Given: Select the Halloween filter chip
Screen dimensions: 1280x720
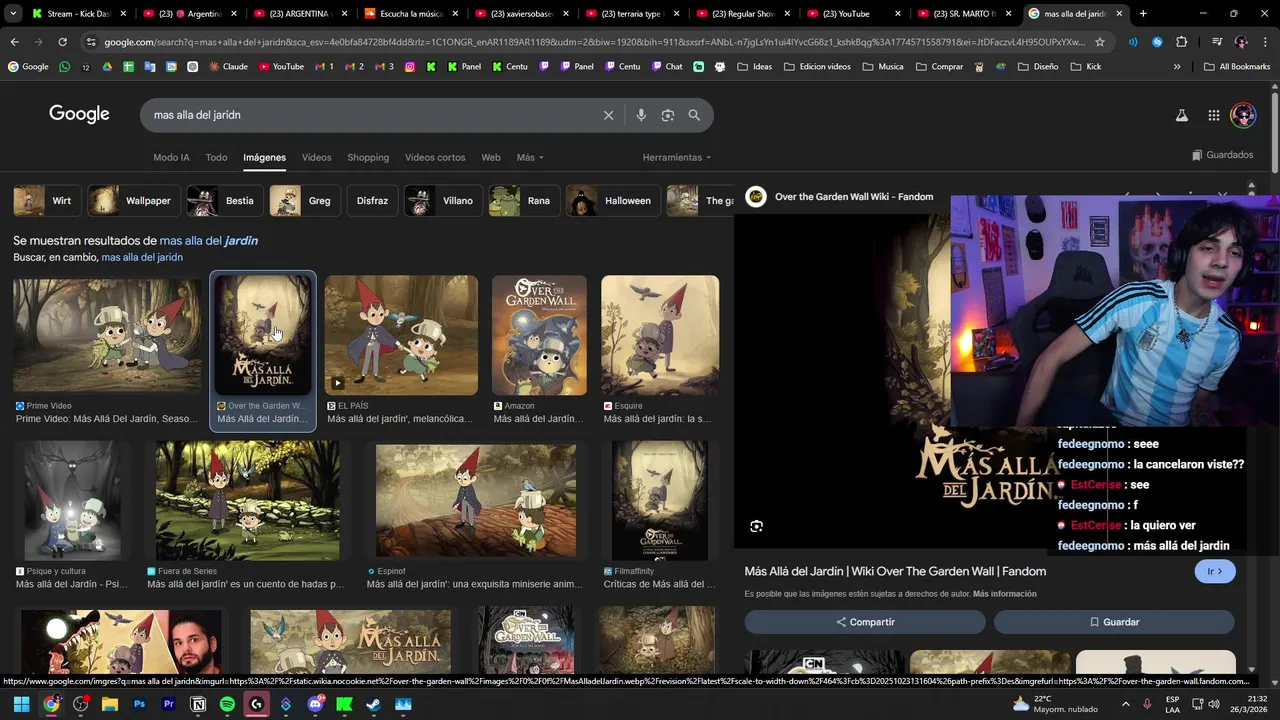Looking at the screenshot, I should click(613, 200).
